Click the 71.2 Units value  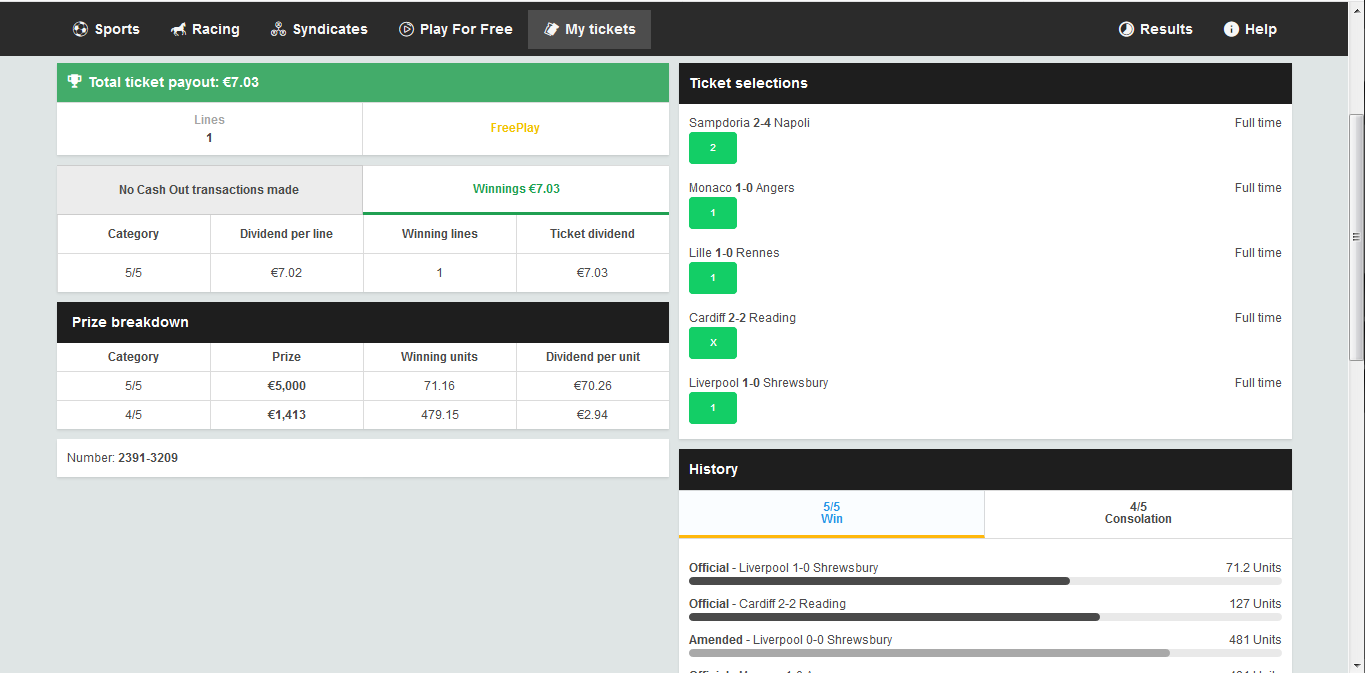point(1253,568)
